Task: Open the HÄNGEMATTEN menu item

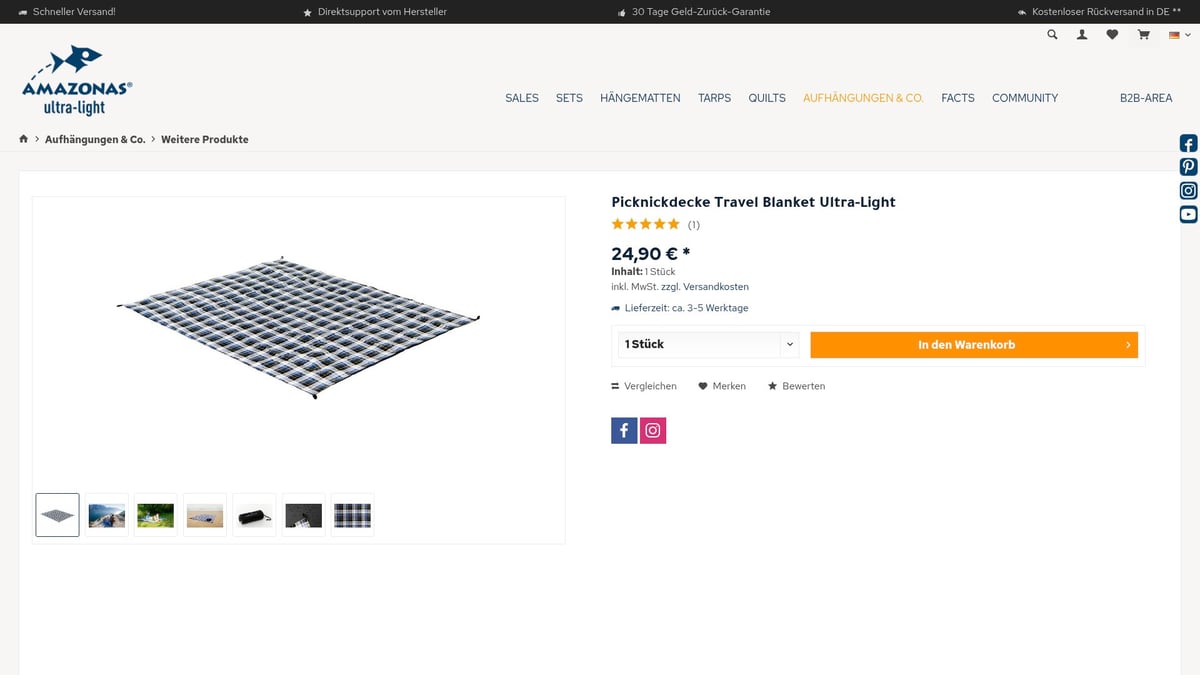Action: pos(640,98)
